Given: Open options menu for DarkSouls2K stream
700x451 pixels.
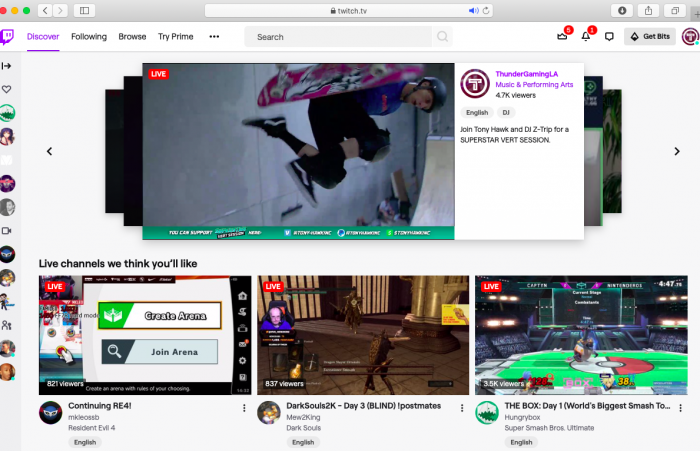Looking at the screenshot, I should (462, 408).
